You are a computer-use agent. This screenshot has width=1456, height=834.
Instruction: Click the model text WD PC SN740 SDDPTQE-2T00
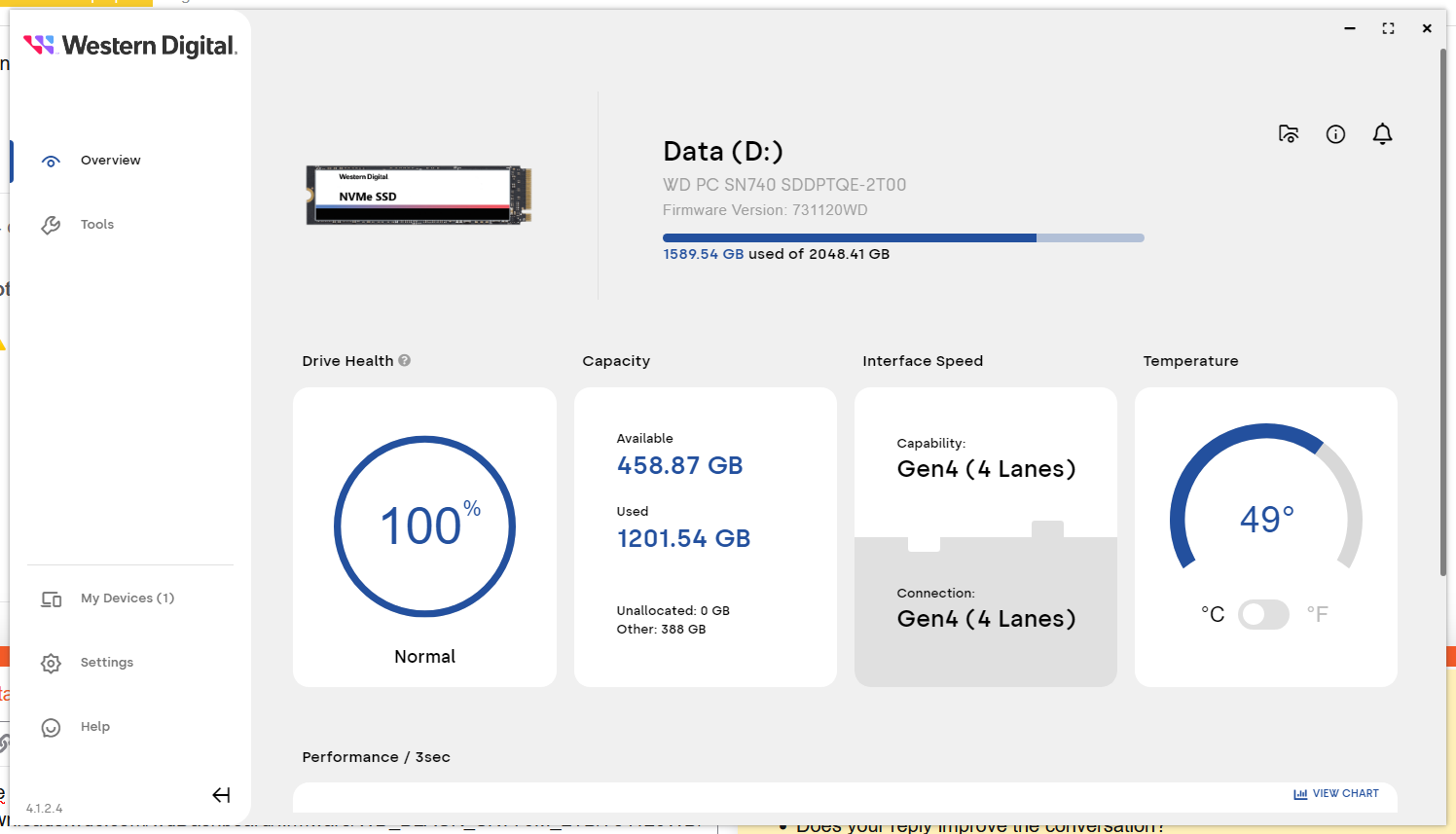click(784, 185)
